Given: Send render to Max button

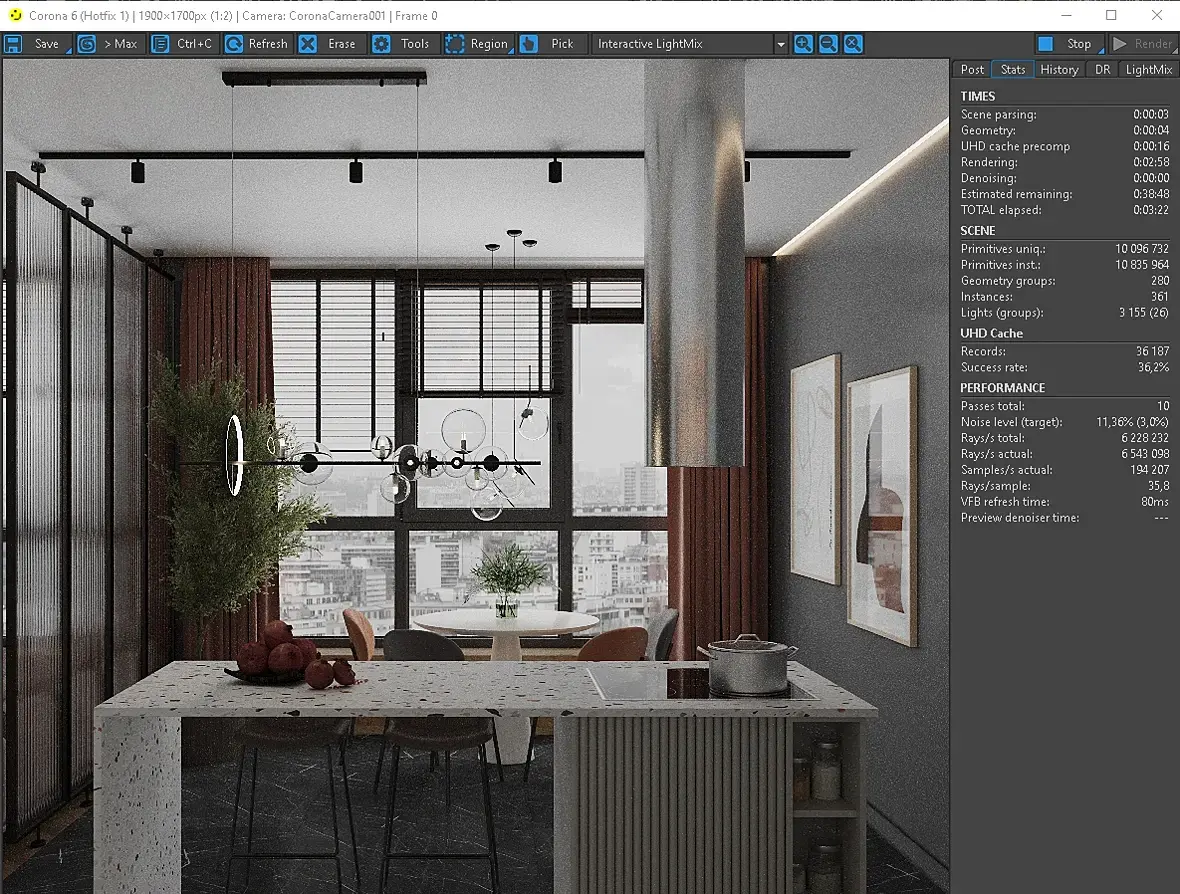Looking at the screenshot, I should coord(120,44).
